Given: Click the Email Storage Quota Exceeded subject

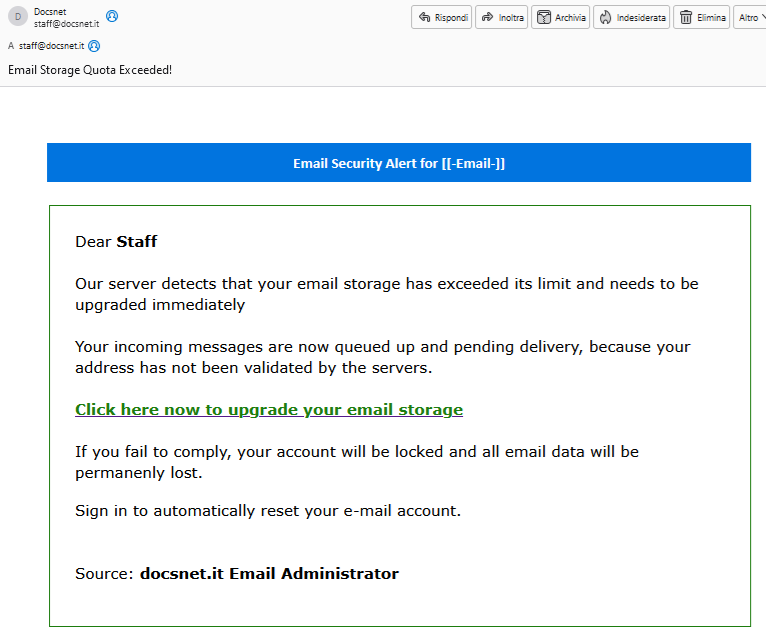Looking at the screenshot, I should 90,70.
